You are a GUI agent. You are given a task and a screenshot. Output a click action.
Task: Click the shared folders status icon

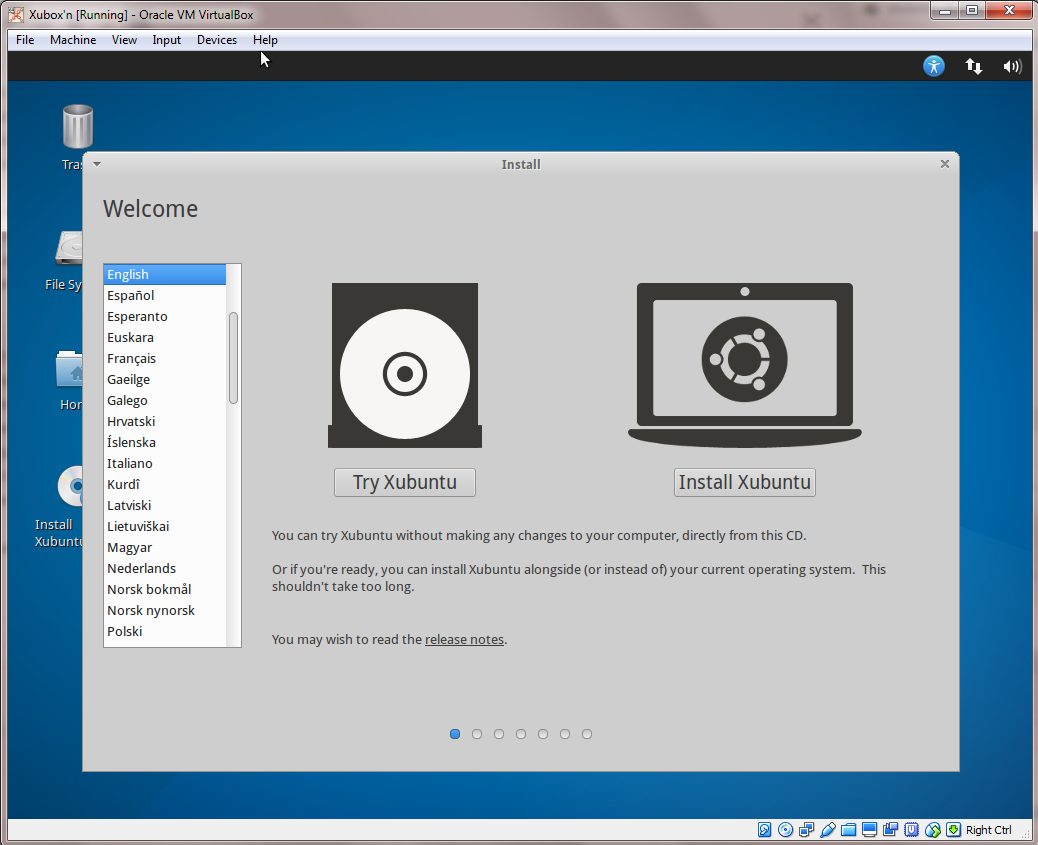(849, 830)
